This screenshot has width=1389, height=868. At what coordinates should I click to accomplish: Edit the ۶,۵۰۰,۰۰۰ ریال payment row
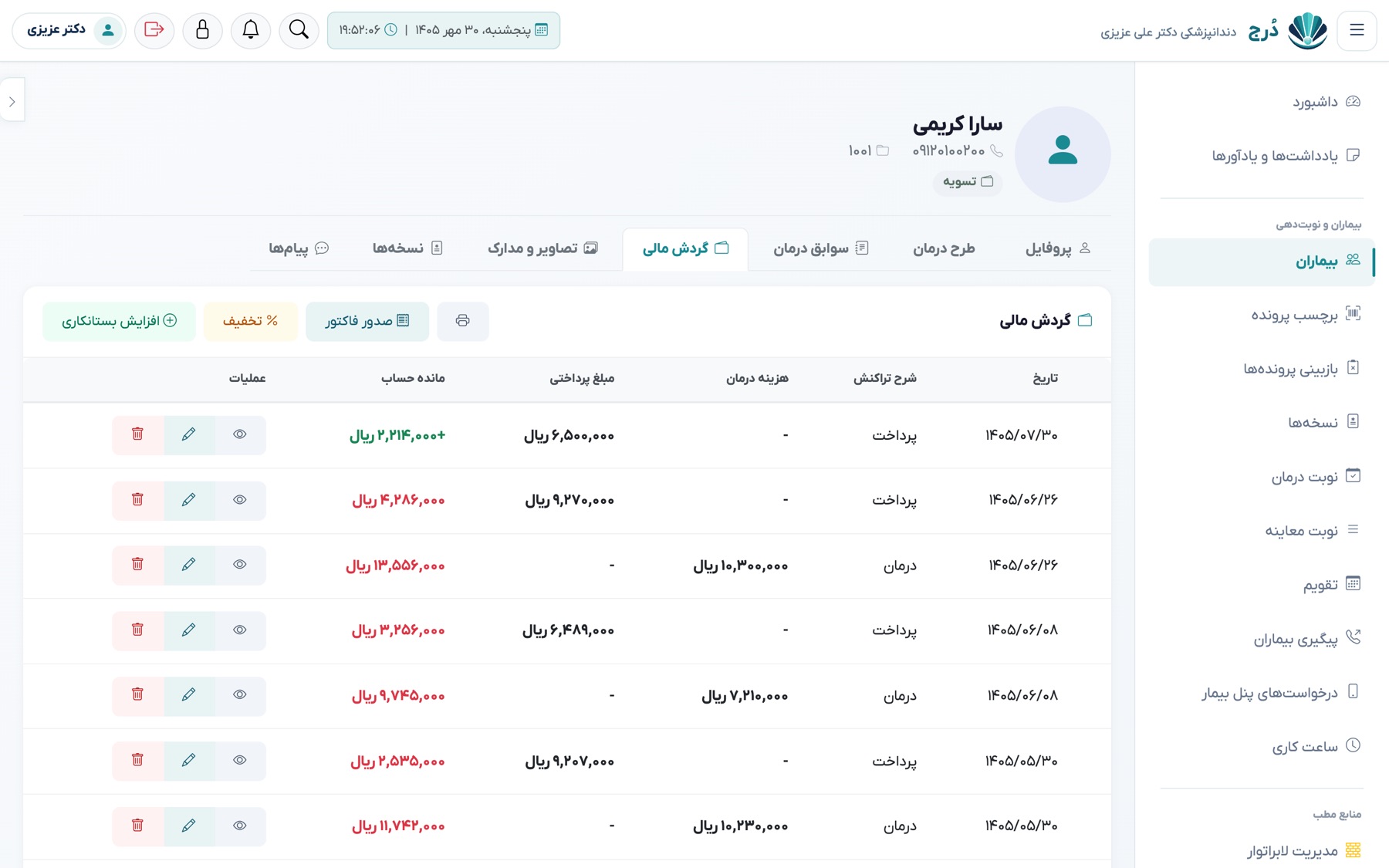189,435
